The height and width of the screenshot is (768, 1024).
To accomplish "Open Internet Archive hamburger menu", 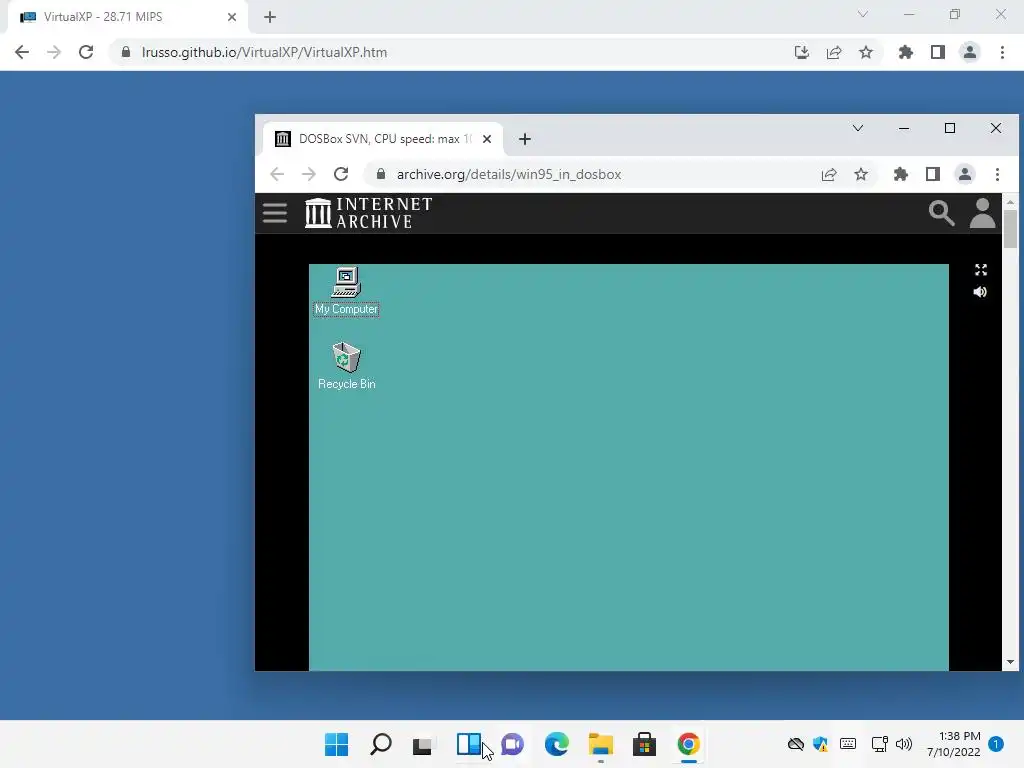I will pyautogui.click(x=275, y=213).
